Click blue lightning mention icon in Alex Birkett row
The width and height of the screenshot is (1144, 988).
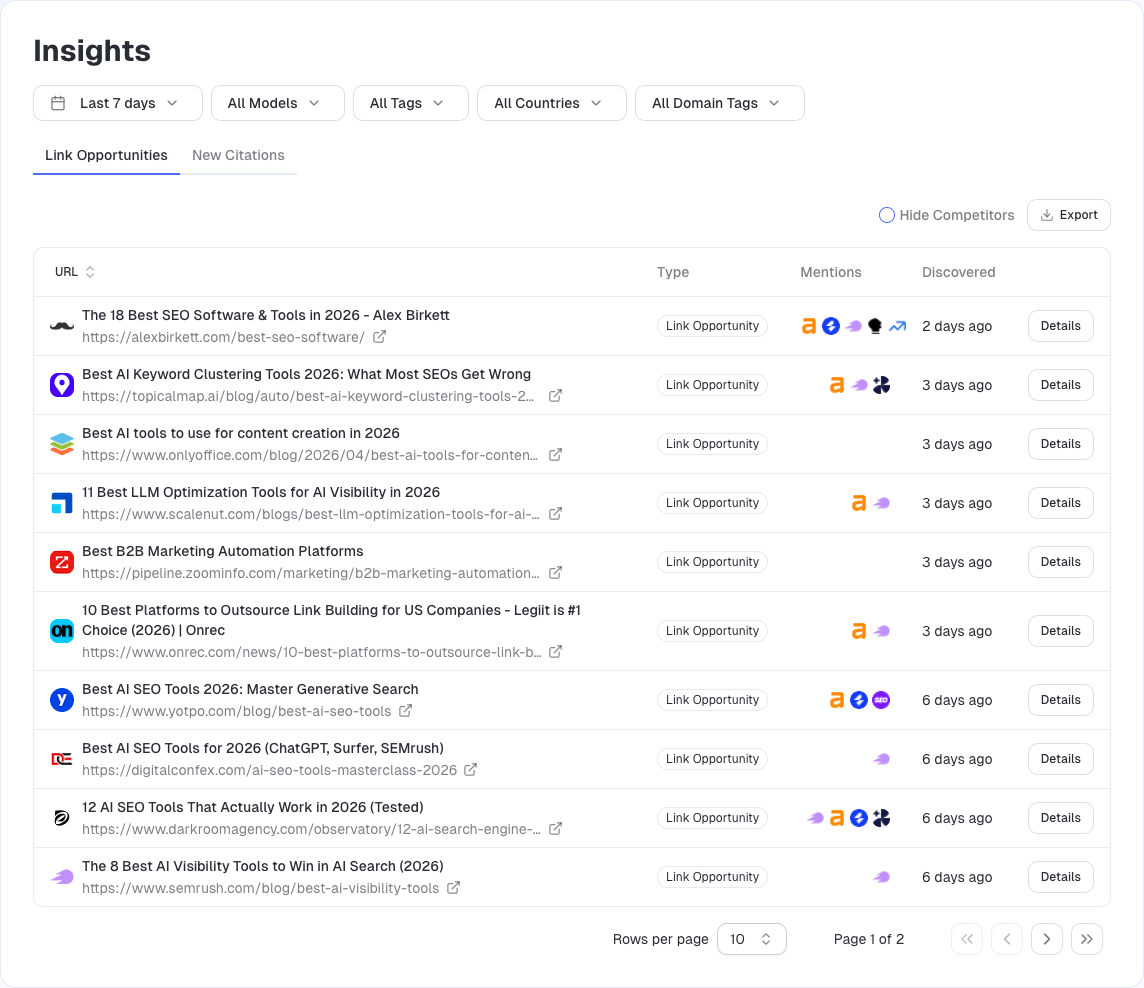click(x=831, y=326)
